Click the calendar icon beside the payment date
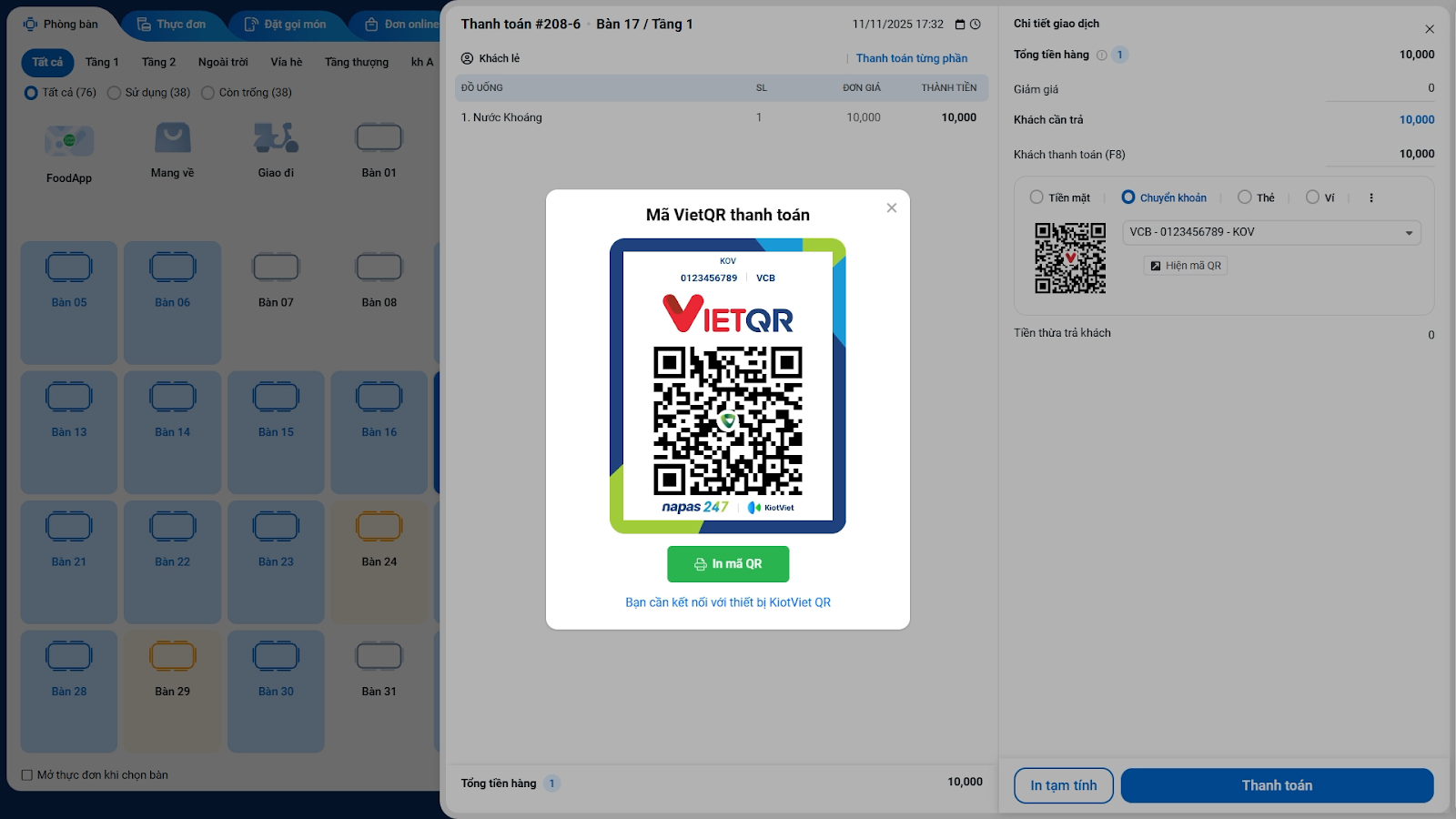 (960, 25)
